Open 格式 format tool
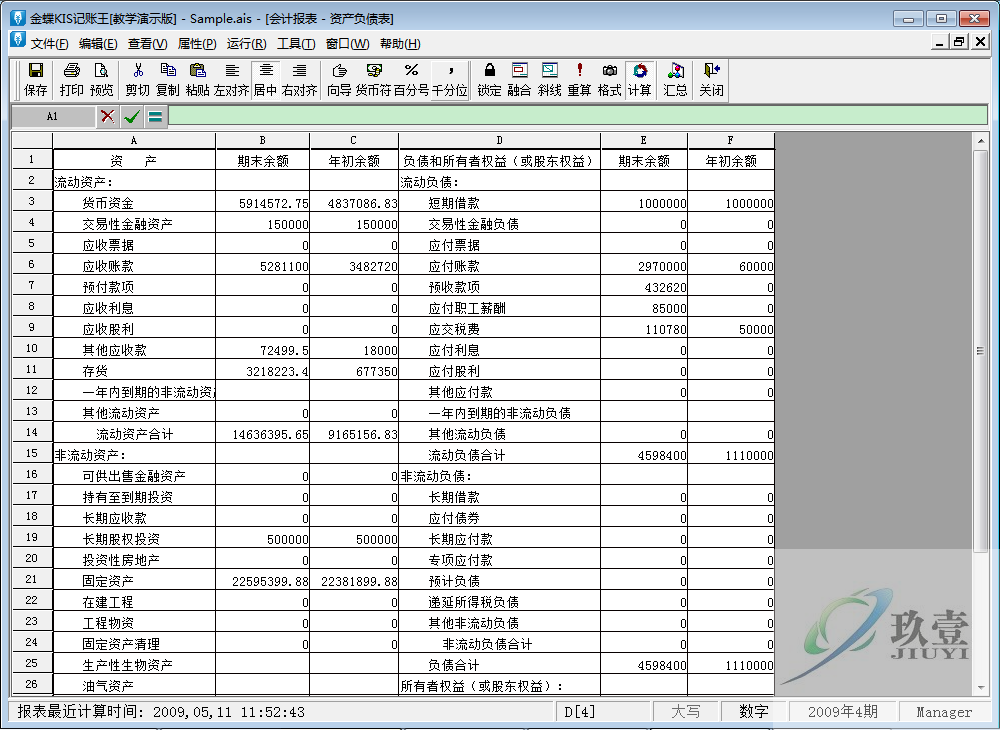Screen dimensions: 1000x730 [x=609, y=80]
